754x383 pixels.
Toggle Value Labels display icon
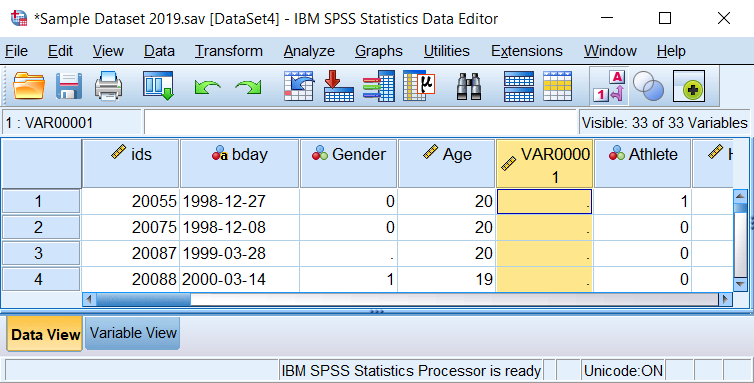[x=609, y=86]
